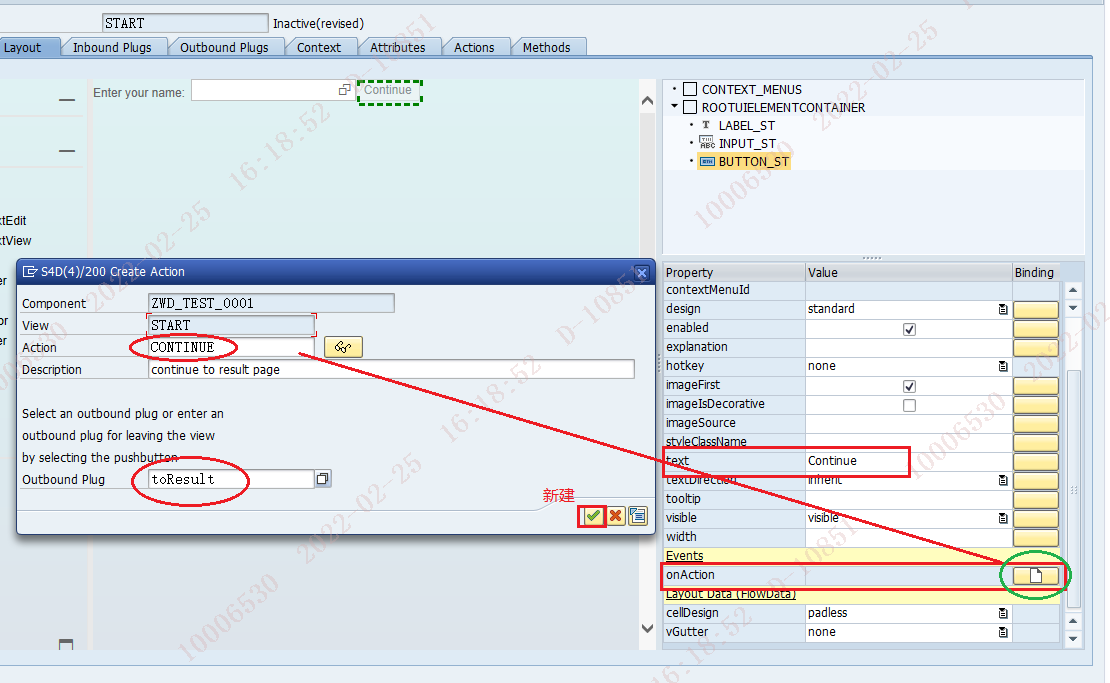Open value help icon in name input preview
Viewport: 1110px width, 683px height.
coord(345,90)
